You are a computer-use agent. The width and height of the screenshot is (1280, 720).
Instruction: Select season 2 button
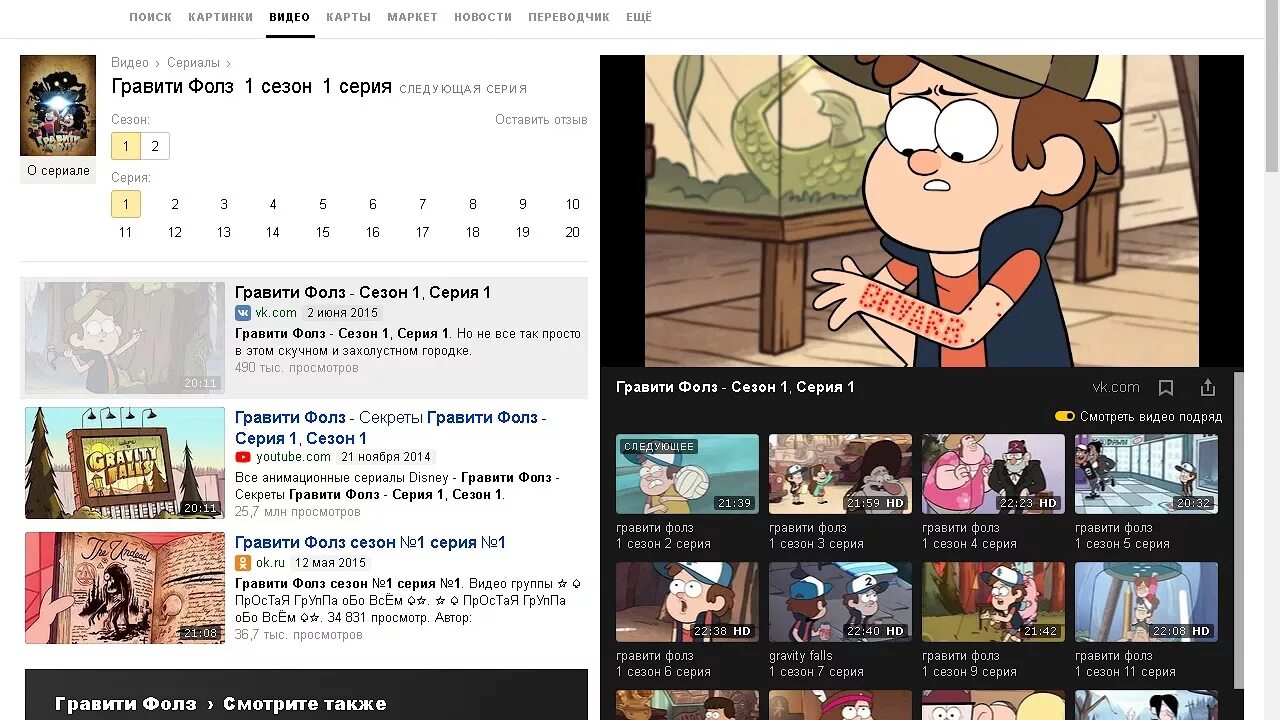(x=155, y=146)
